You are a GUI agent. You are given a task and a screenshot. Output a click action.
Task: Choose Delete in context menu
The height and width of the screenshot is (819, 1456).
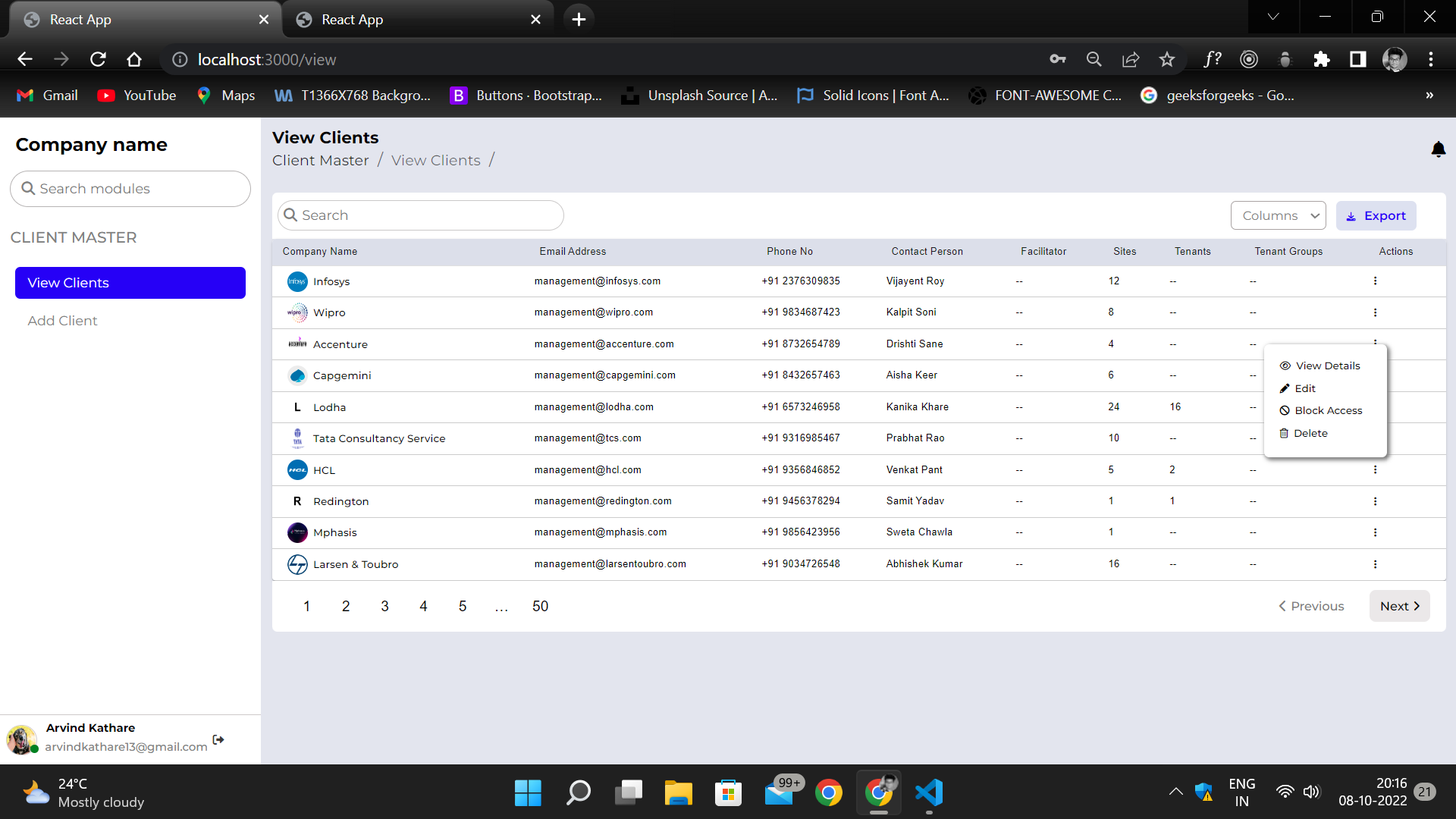click(x=1304, y=434)
